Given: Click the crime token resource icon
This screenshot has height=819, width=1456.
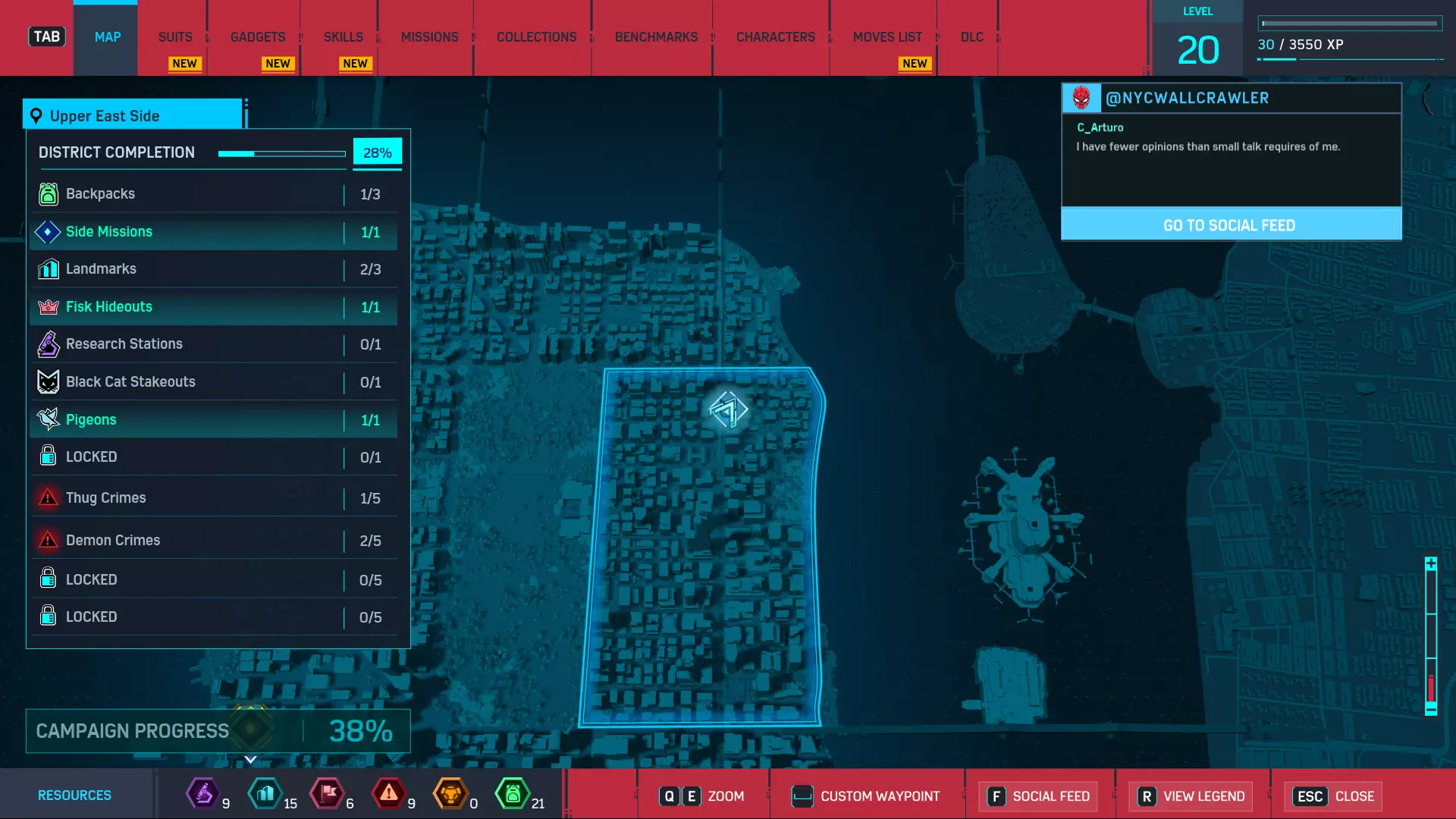Looking at the screenshot, I should coord(388,794).
